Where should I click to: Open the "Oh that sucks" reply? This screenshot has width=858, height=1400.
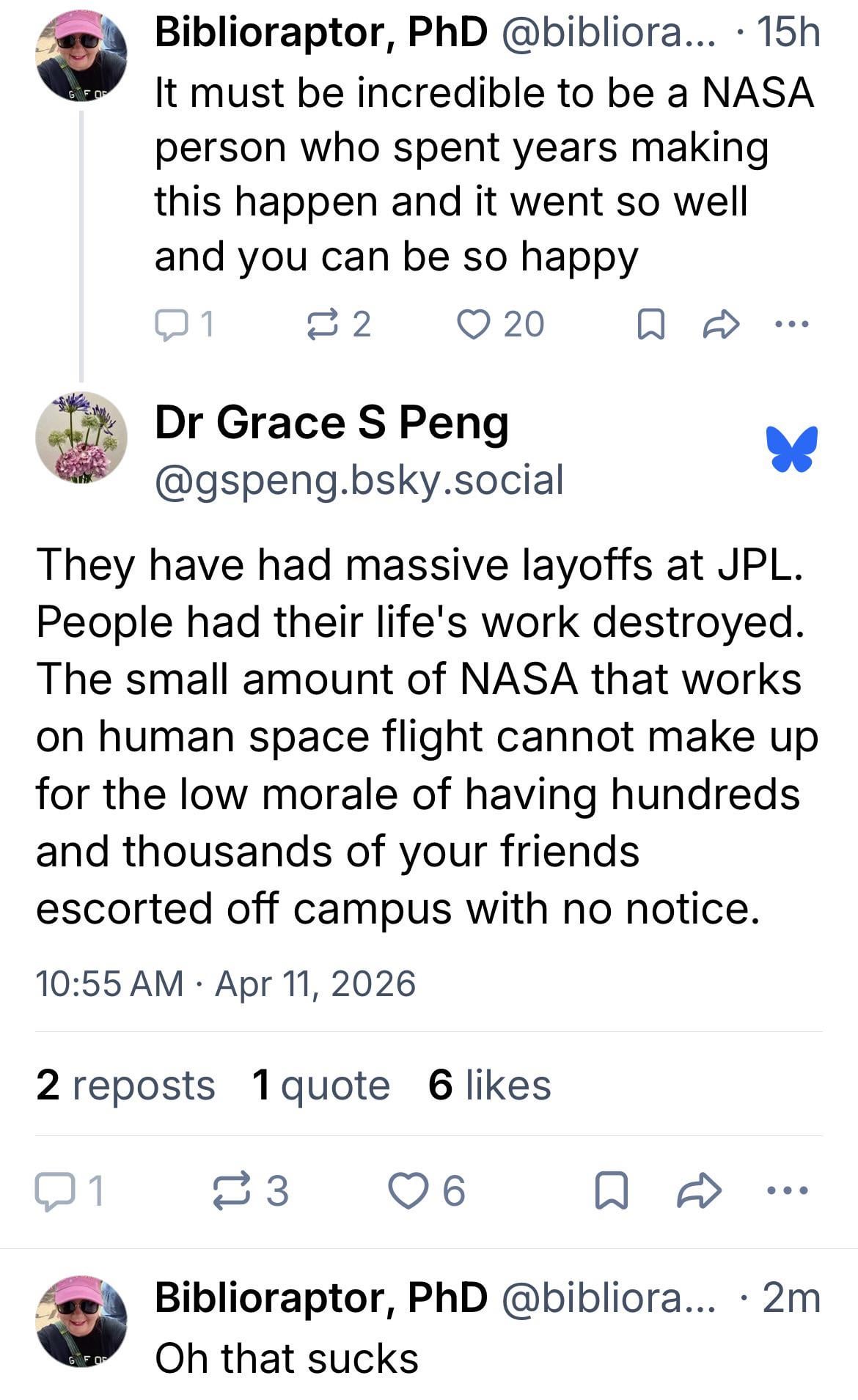pyautogui.click(x=287, y=1357)
